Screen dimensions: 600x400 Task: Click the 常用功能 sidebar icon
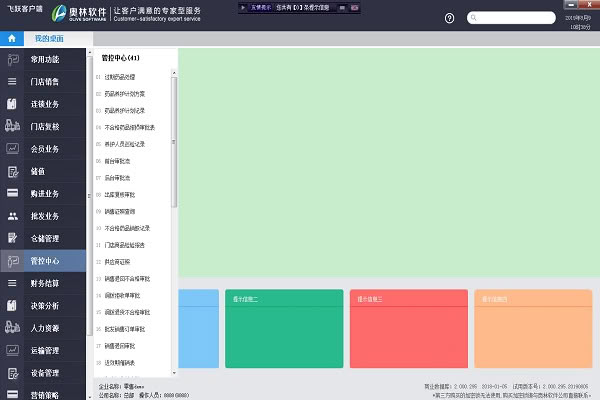click(x=13, y=60)
